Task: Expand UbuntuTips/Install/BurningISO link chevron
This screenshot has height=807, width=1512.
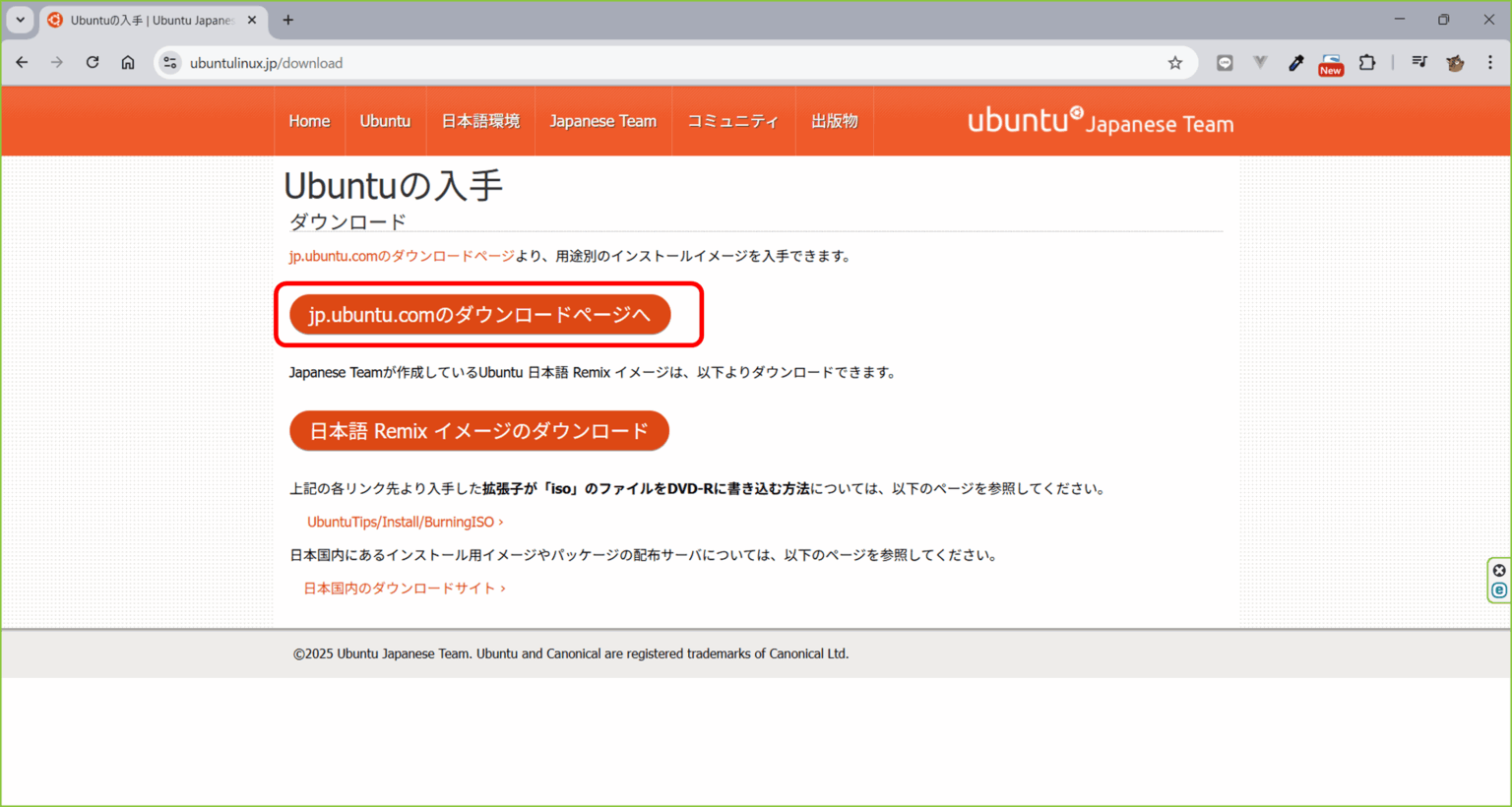Action: (500, 522)
